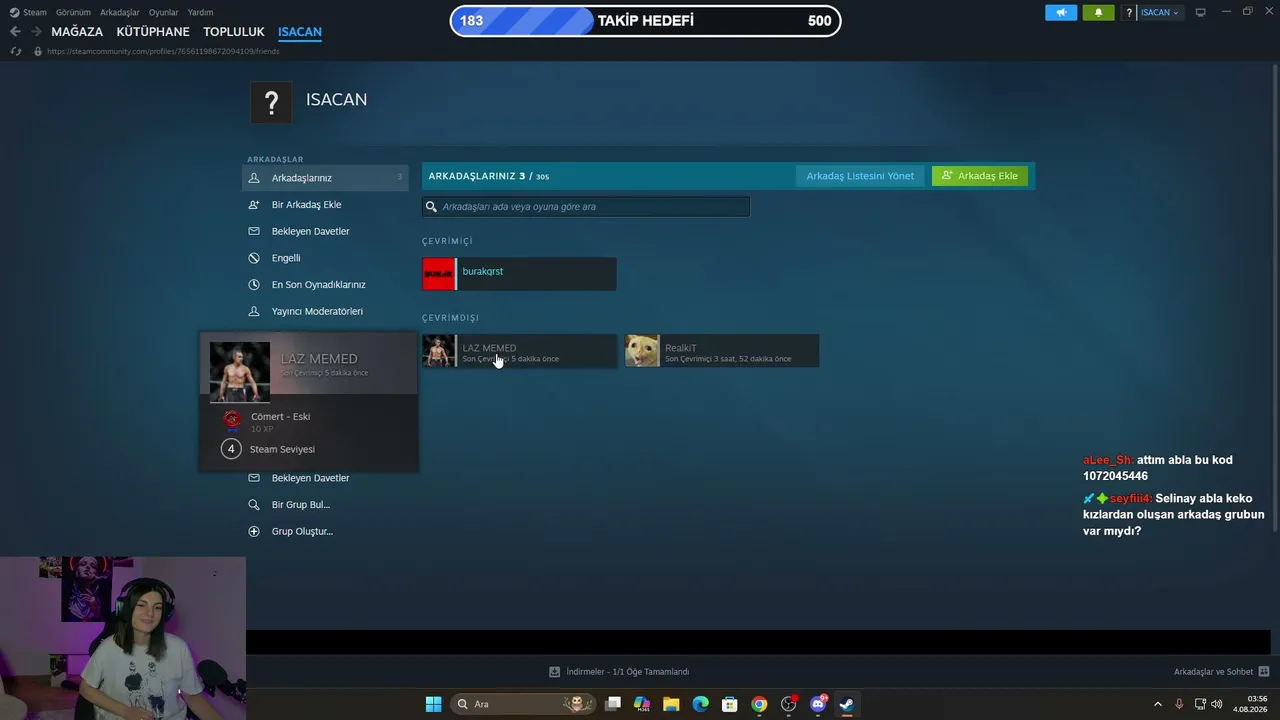Launch Microsoft 365 from the taskbar
Viewport: 1280px width, 720px height.
(642, 704)
